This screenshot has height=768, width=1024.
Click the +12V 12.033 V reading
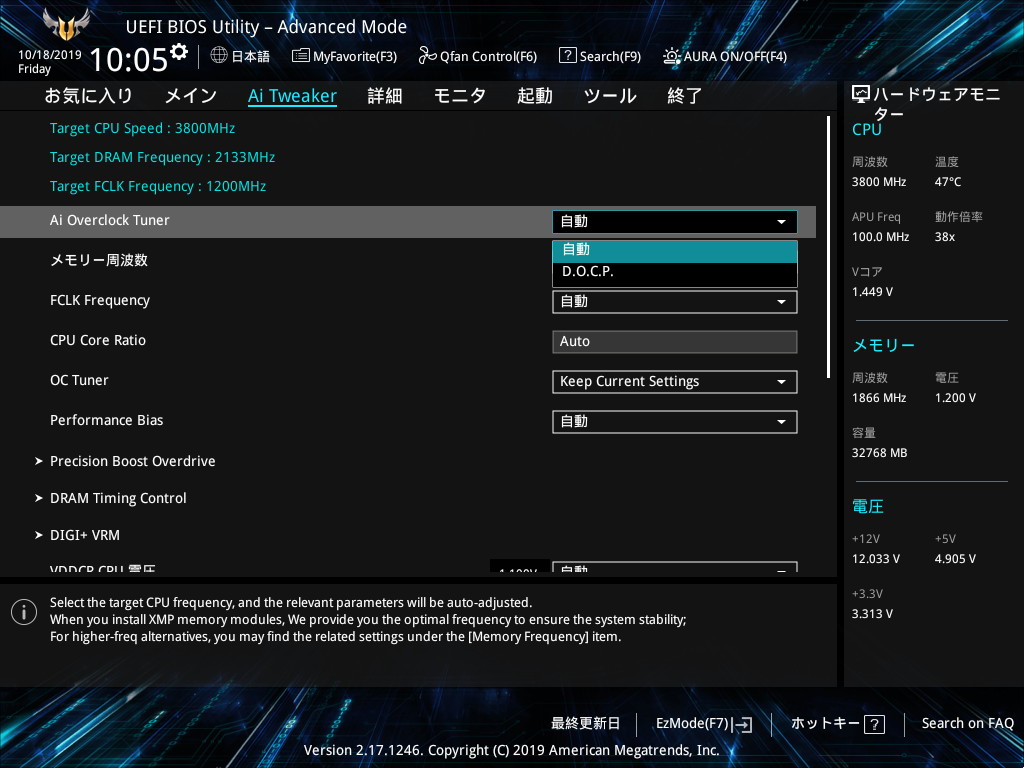pos(876,559)
